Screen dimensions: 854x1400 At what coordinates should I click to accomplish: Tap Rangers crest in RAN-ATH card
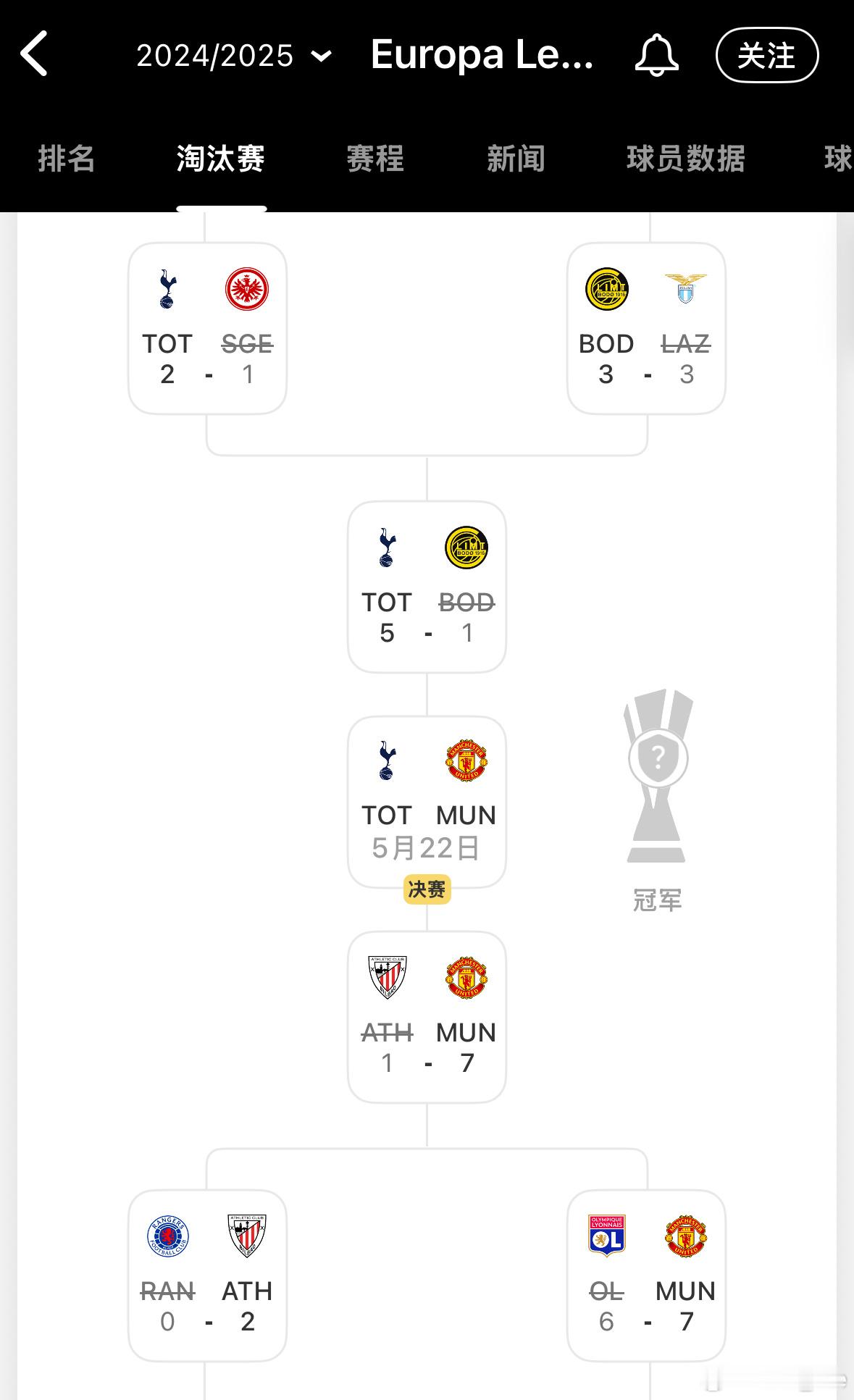(167, 1236)
